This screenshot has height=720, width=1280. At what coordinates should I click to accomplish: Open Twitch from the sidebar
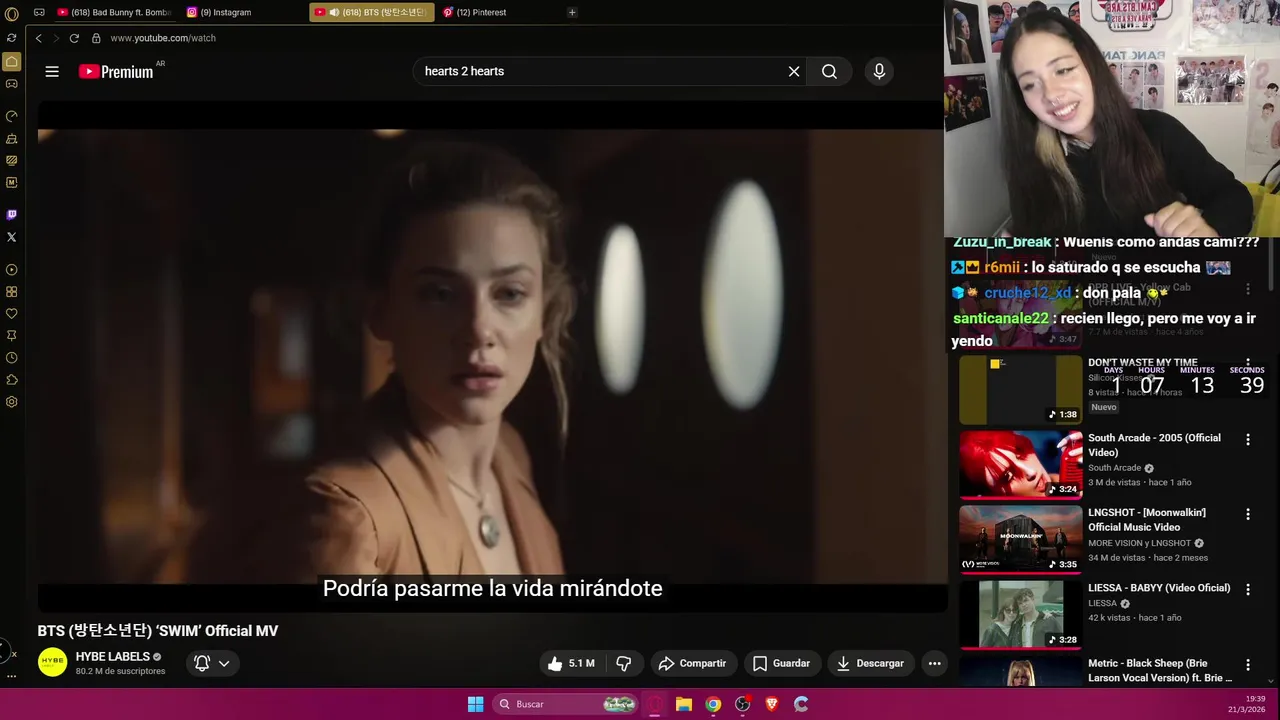coord(11,214)
